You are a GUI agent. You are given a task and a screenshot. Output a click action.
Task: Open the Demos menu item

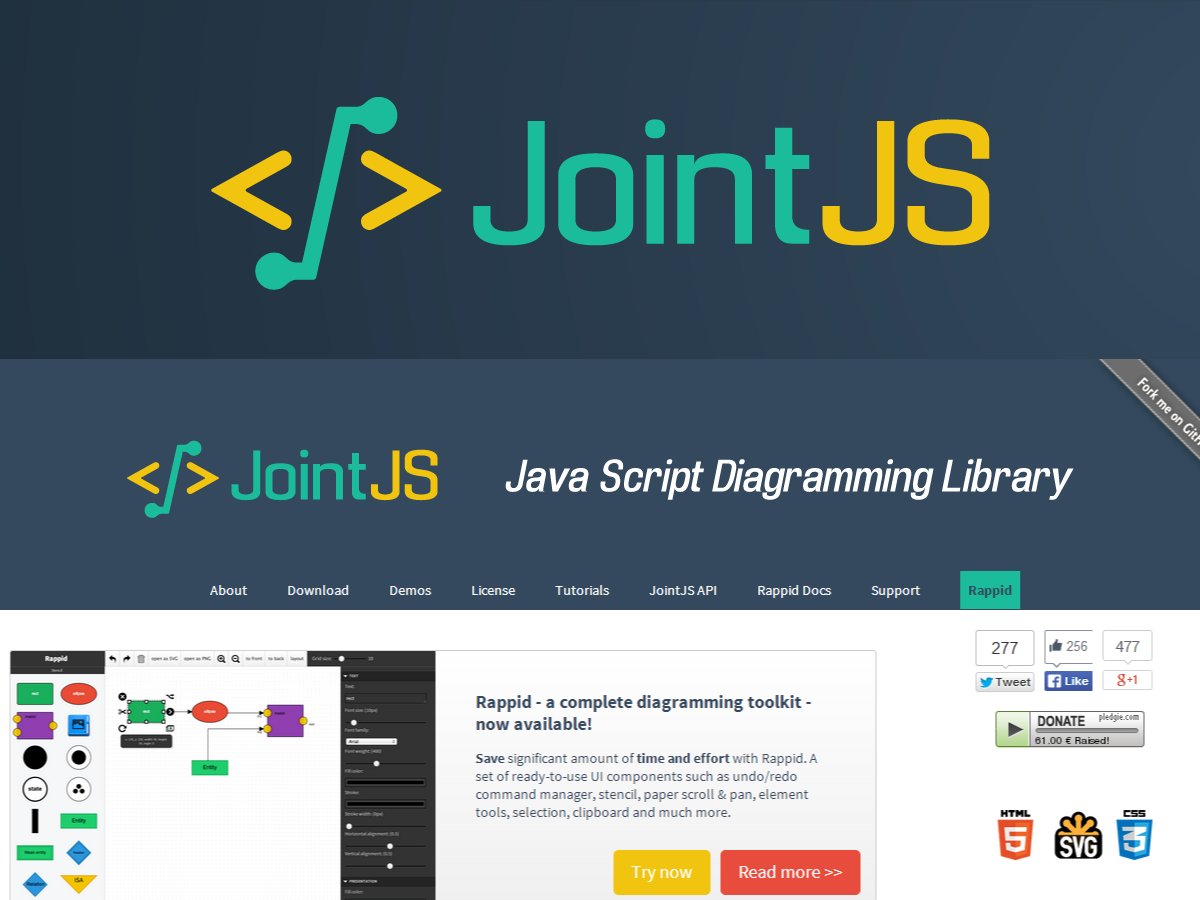pyautogui.click(x=410, y=590)
